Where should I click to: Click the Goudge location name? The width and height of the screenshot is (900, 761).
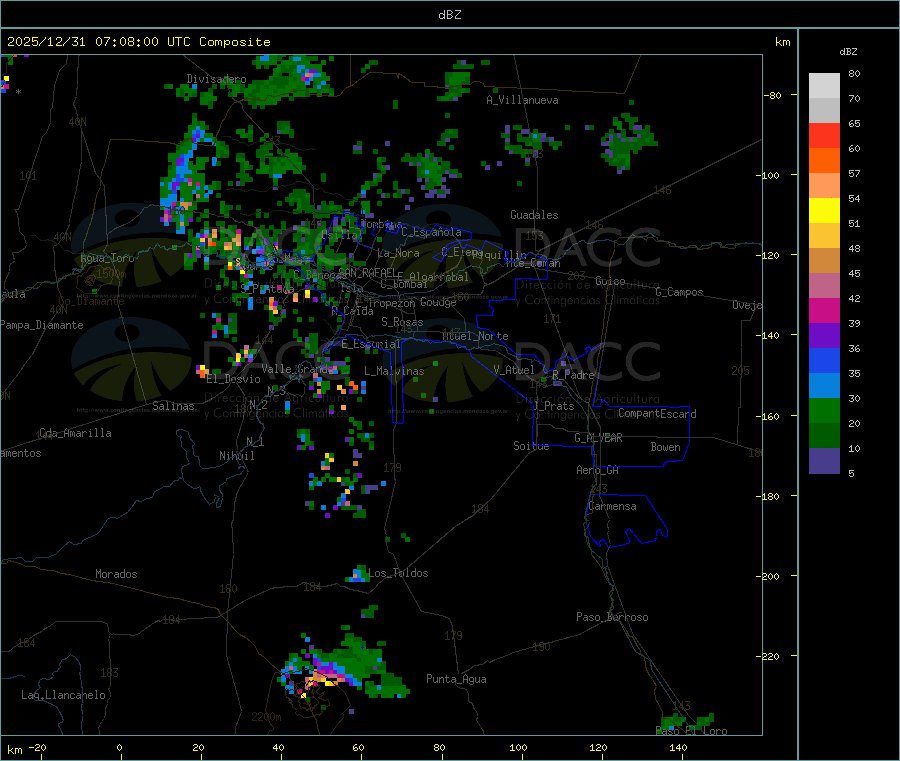(438, 302)
